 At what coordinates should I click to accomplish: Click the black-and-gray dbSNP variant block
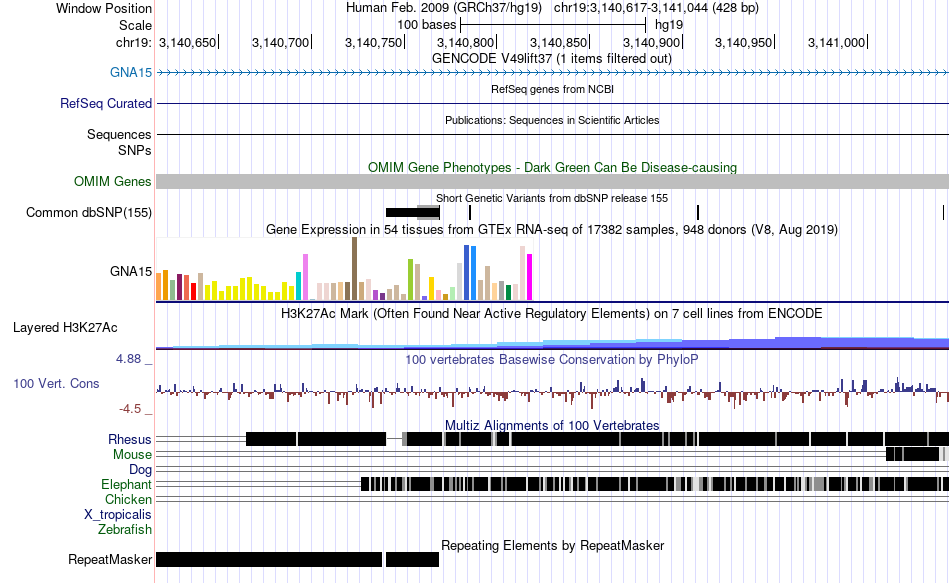(x=413, y=212)
